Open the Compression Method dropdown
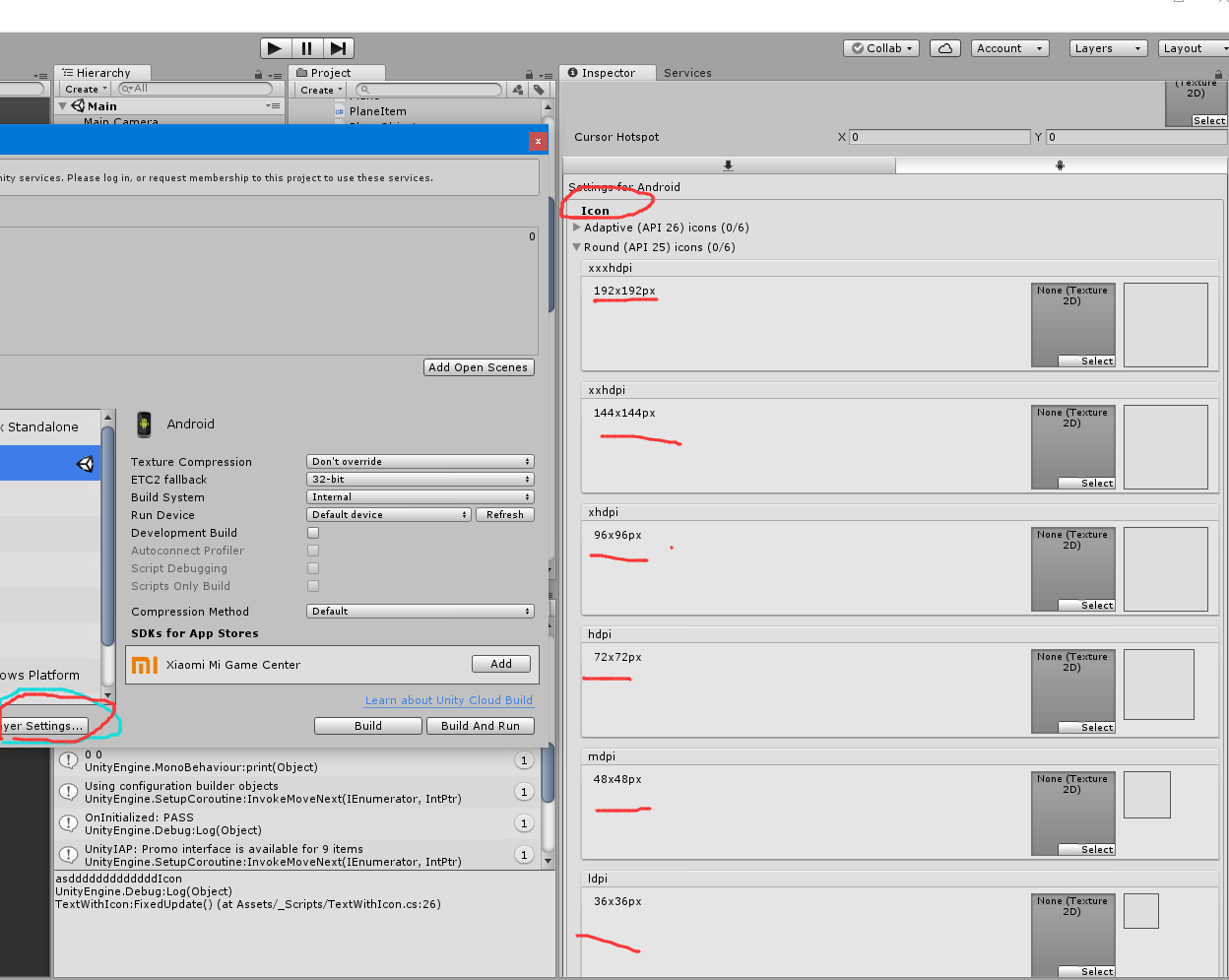This screenshot has height=980, width=1229. coord(420,611)
